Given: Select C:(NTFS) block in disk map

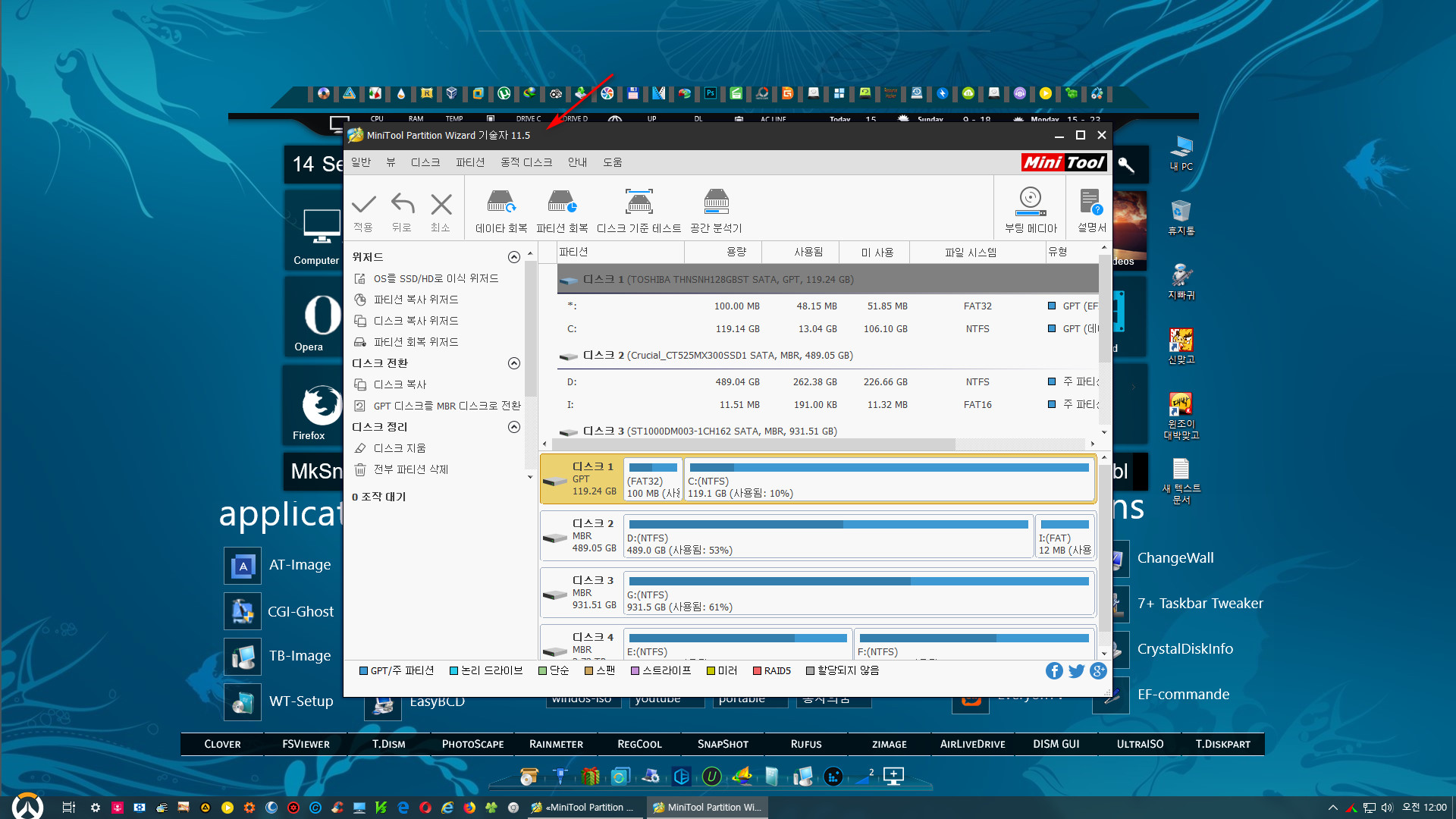Looking at the screenshot, I should (x=889, y=479).
